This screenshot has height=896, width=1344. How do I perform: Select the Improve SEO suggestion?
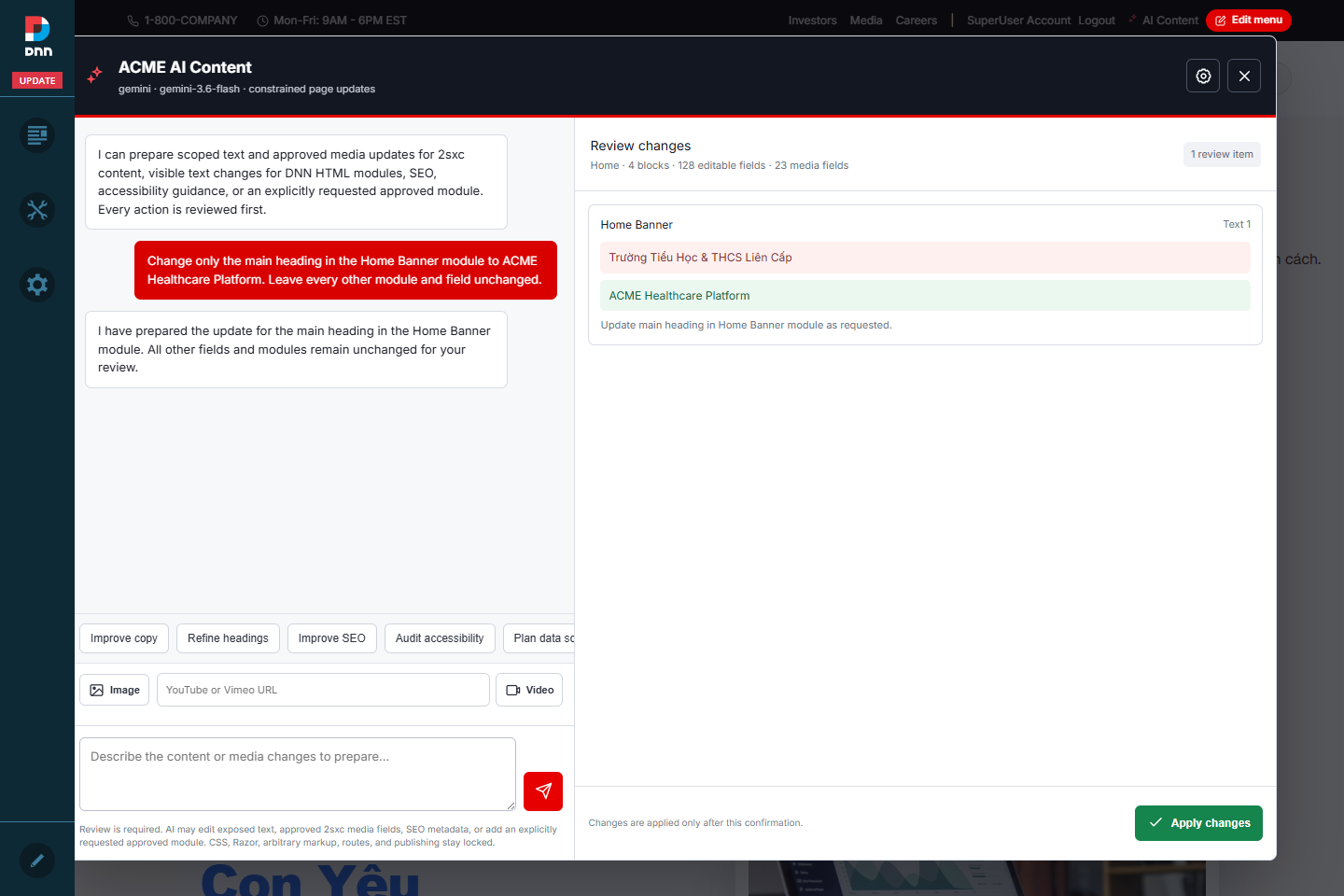coord(332,638)
